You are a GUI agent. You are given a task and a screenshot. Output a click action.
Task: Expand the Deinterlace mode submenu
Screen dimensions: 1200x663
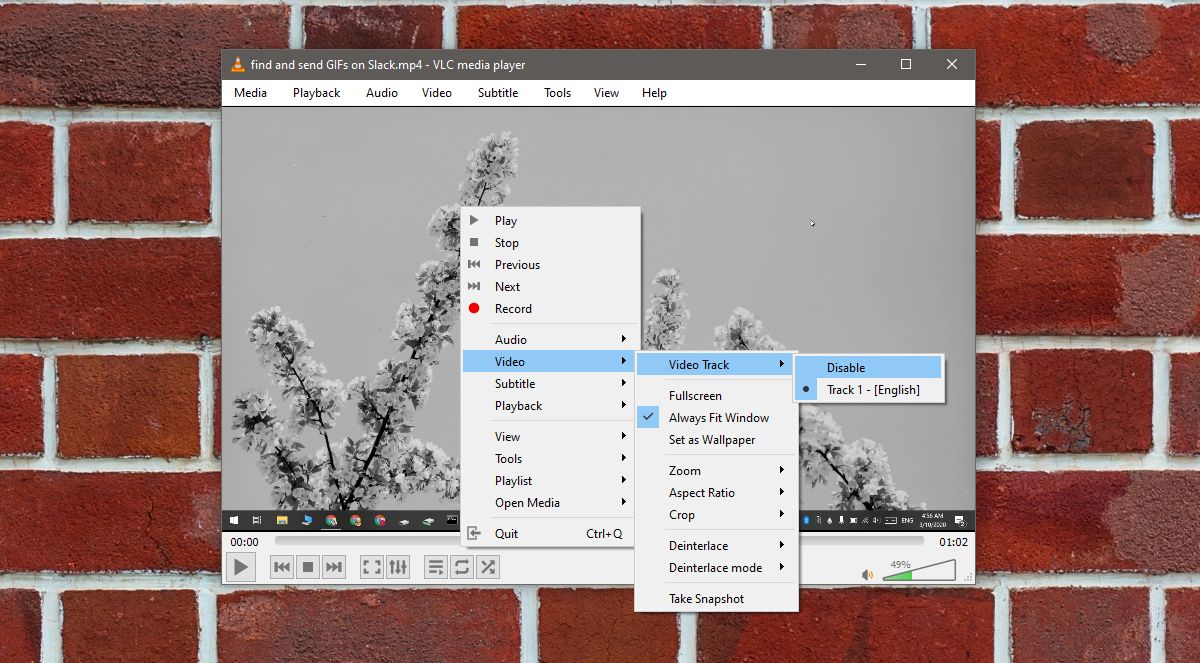pyautogui.click(x=717, y=568)
